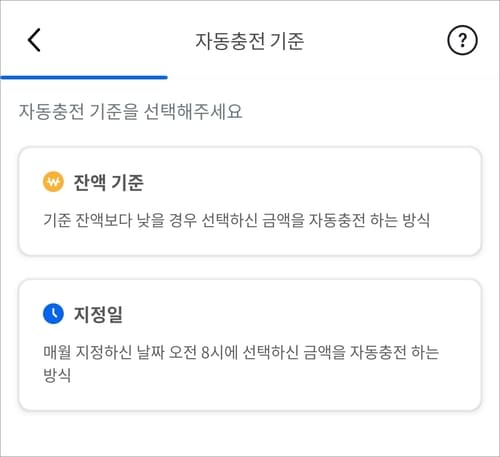The image size is (500, 457).
Task: Click the blue clock icon
Action: pyautogui.click(x=53, y=314)
